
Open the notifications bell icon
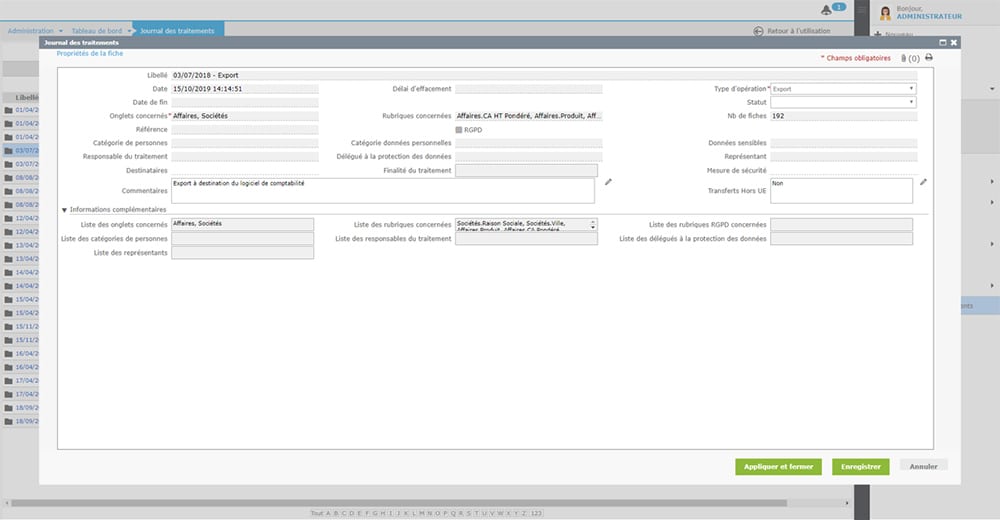coord(827,10)
